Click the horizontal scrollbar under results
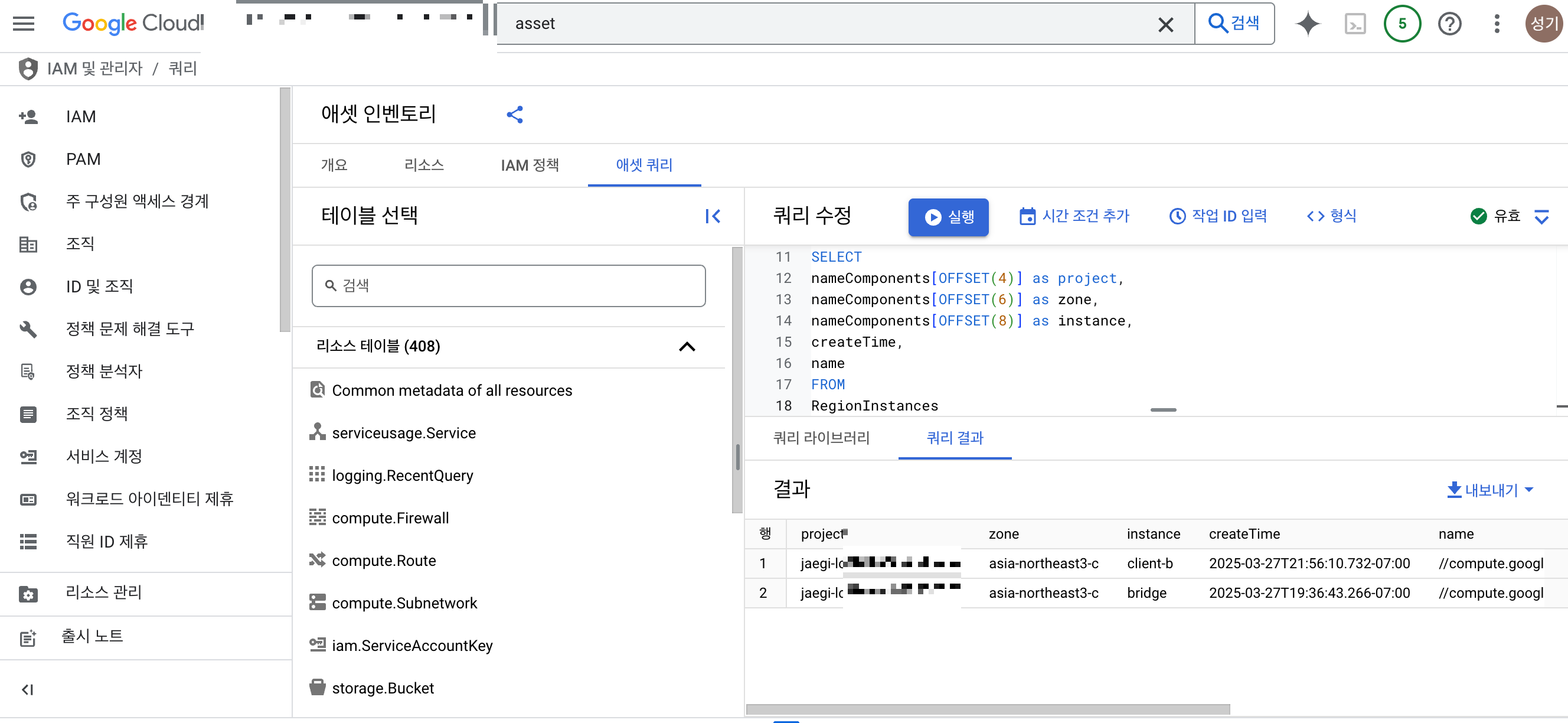Image resolution: width=1568 pixels, height=723 pixels. 987,709
